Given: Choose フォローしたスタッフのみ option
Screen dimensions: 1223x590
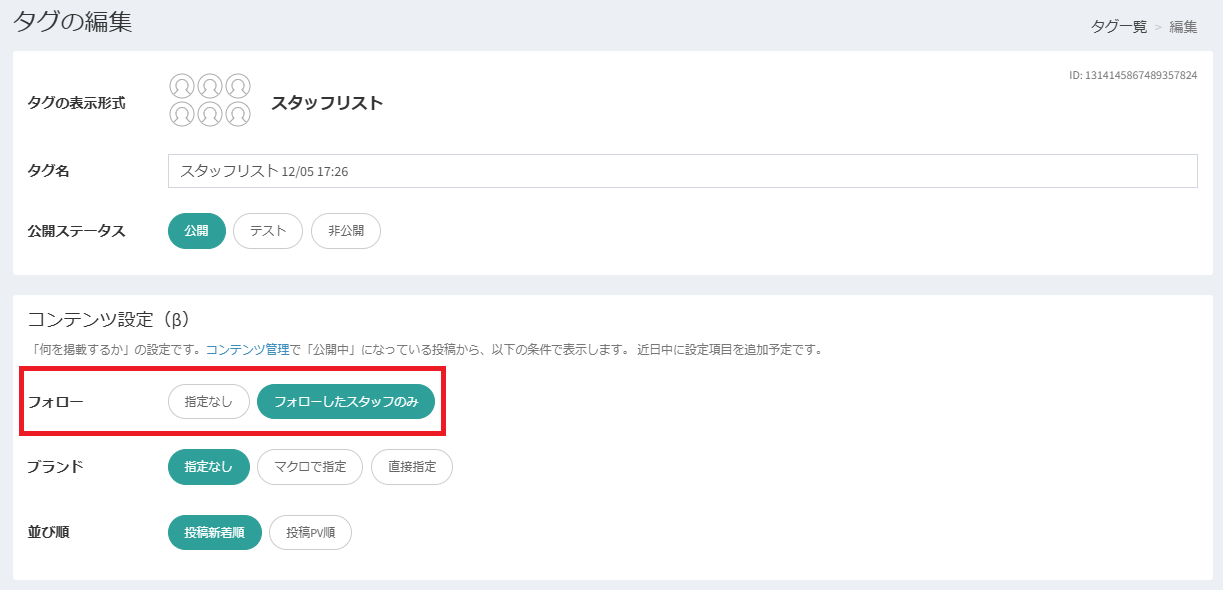Looking at the screenshot, I should coord(346,402).
